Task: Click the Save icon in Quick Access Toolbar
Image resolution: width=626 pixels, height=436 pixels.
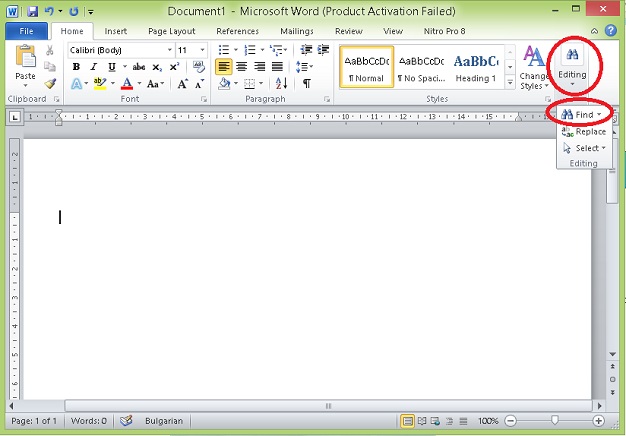Action: point(33,12)
